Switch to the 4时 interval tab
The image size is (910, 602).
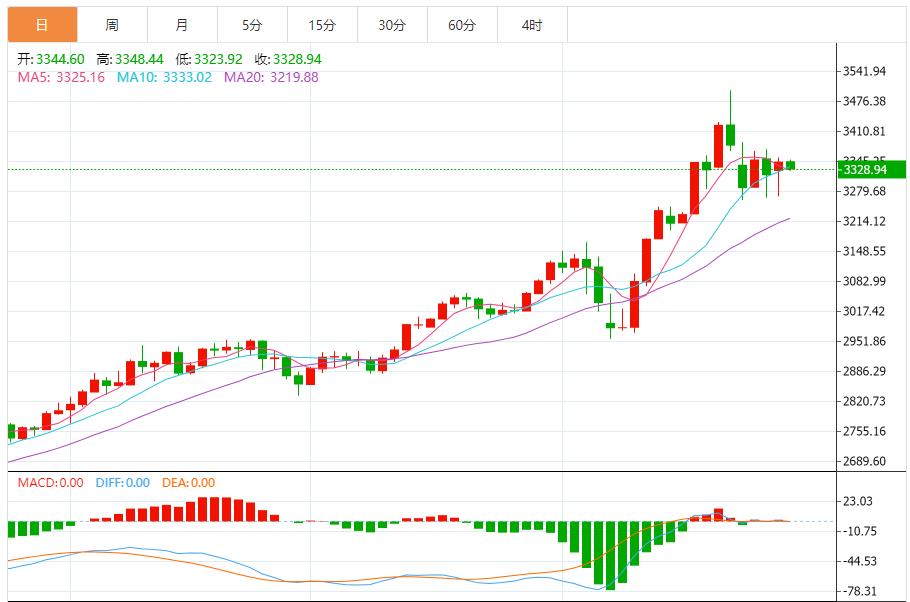click(532, 25)
